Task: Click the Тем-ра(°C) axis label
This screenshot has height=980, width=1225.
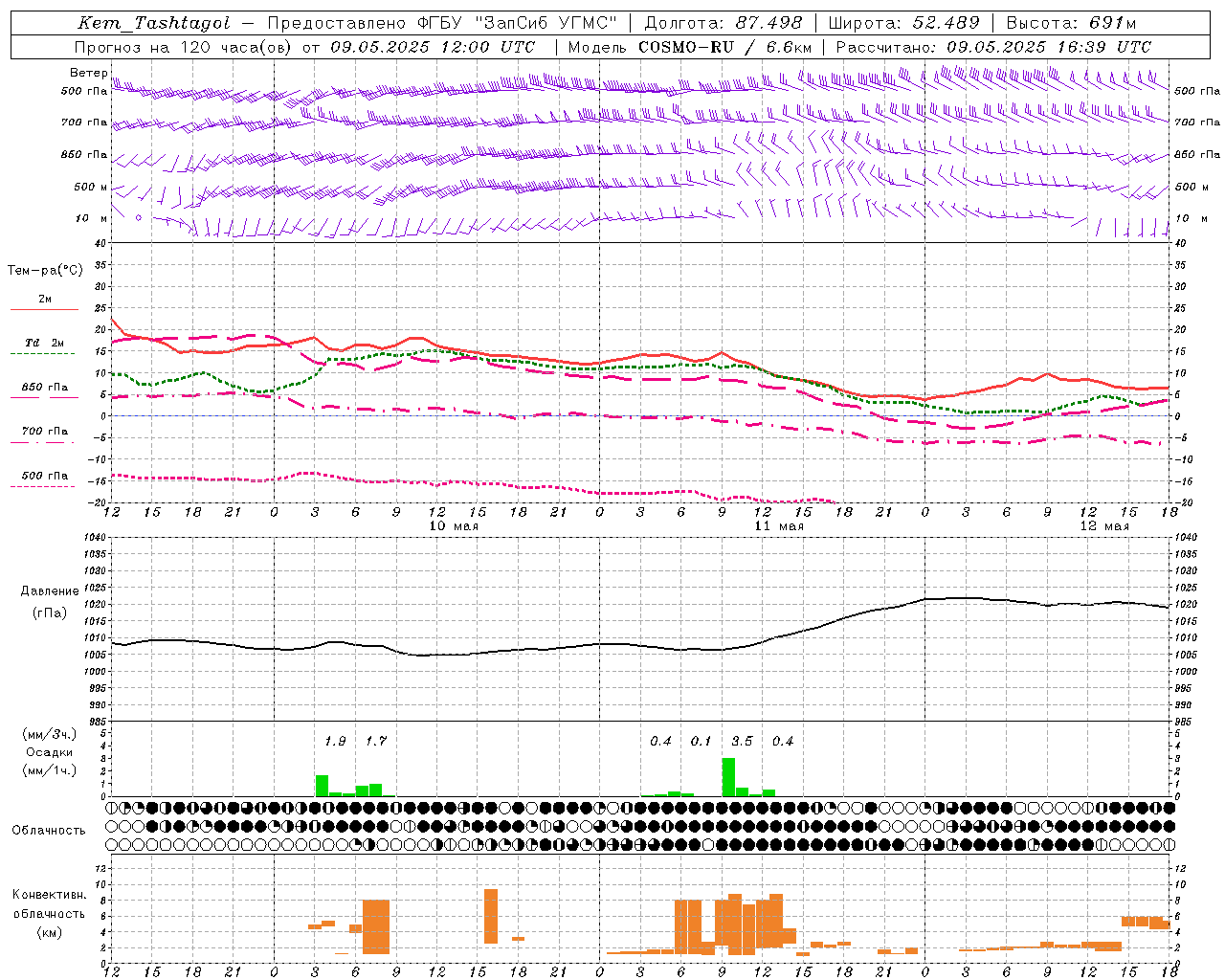Action: click(x=45, y=271)
